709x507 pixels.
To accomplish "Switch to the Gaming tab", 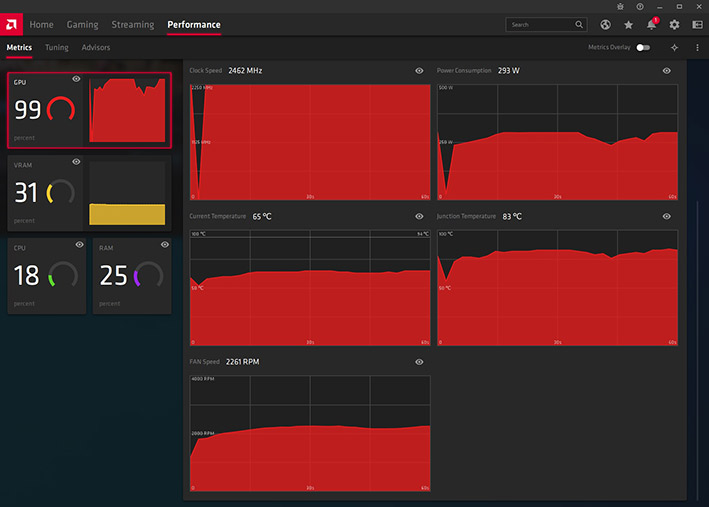I will click(82, 24).
